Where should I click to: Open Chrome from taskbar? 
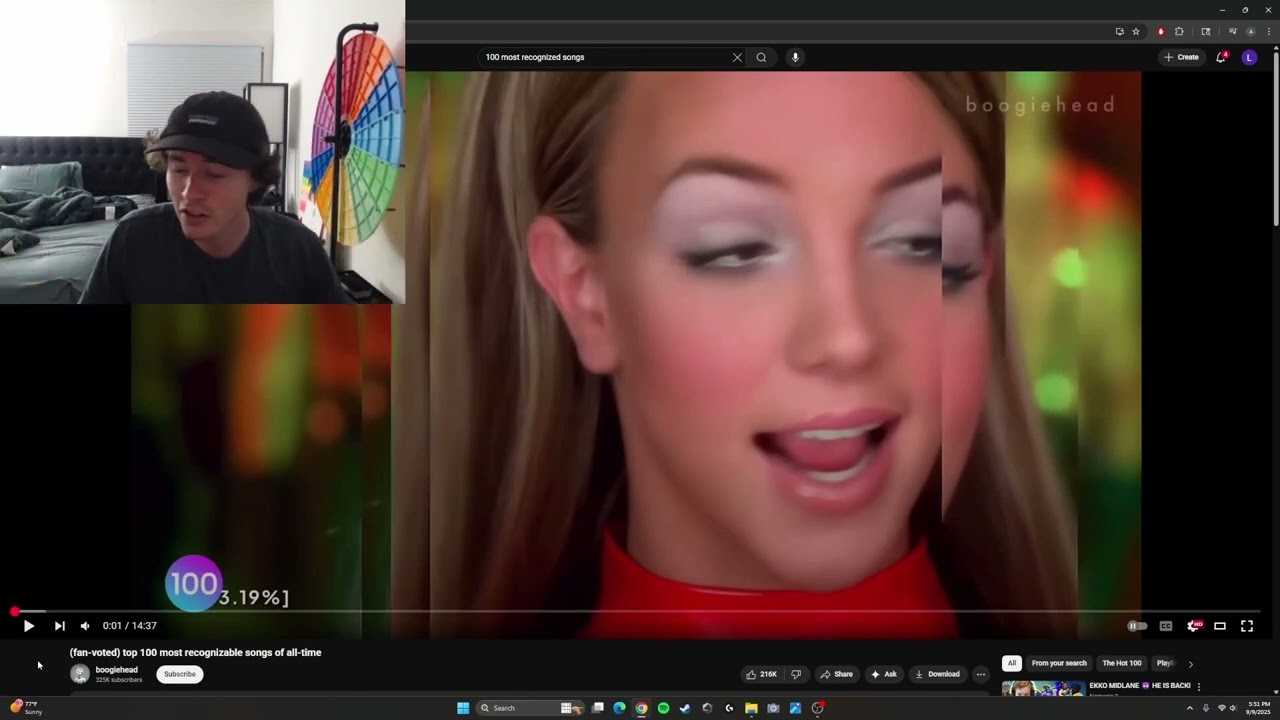(x=641, y=708)
